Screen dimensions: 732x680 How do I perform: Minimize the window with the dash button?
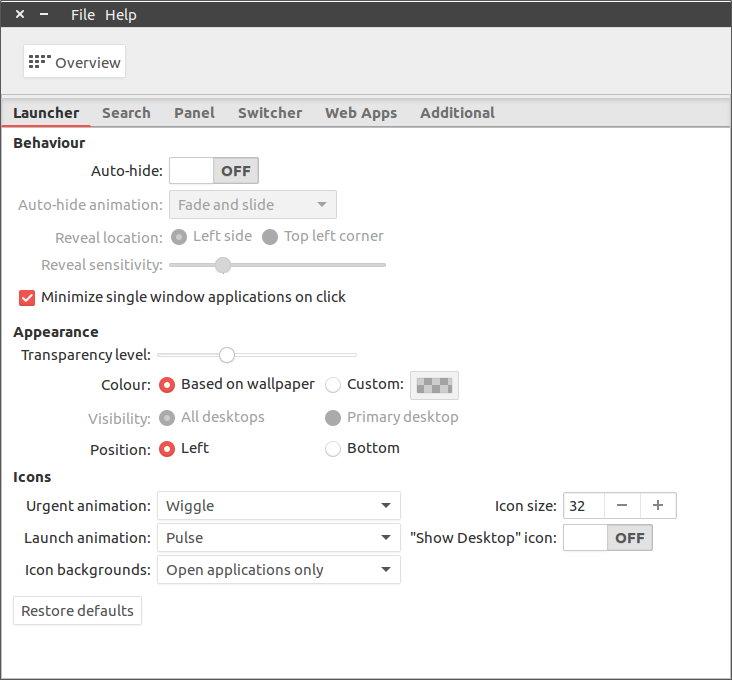(44, 14)
